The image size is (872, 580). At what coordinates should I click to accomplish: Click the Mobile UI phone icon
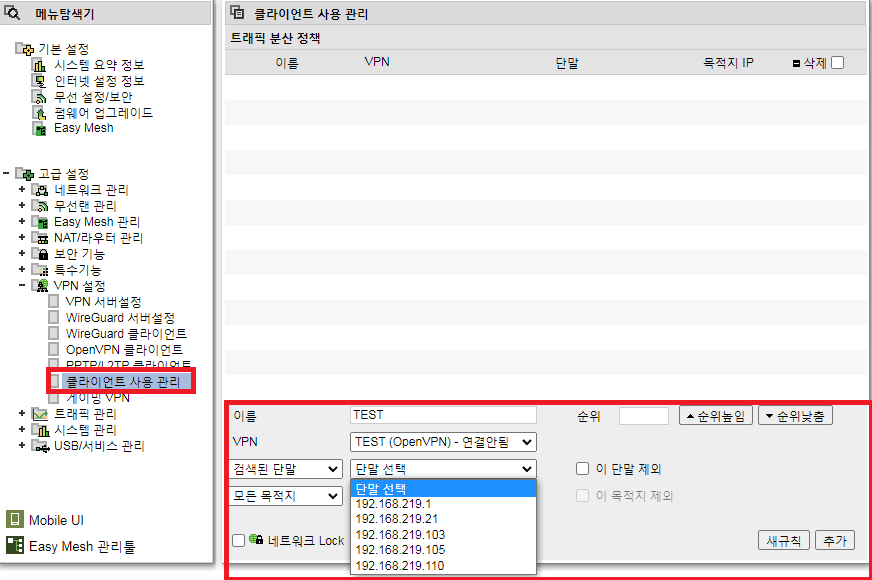(14, 519)
